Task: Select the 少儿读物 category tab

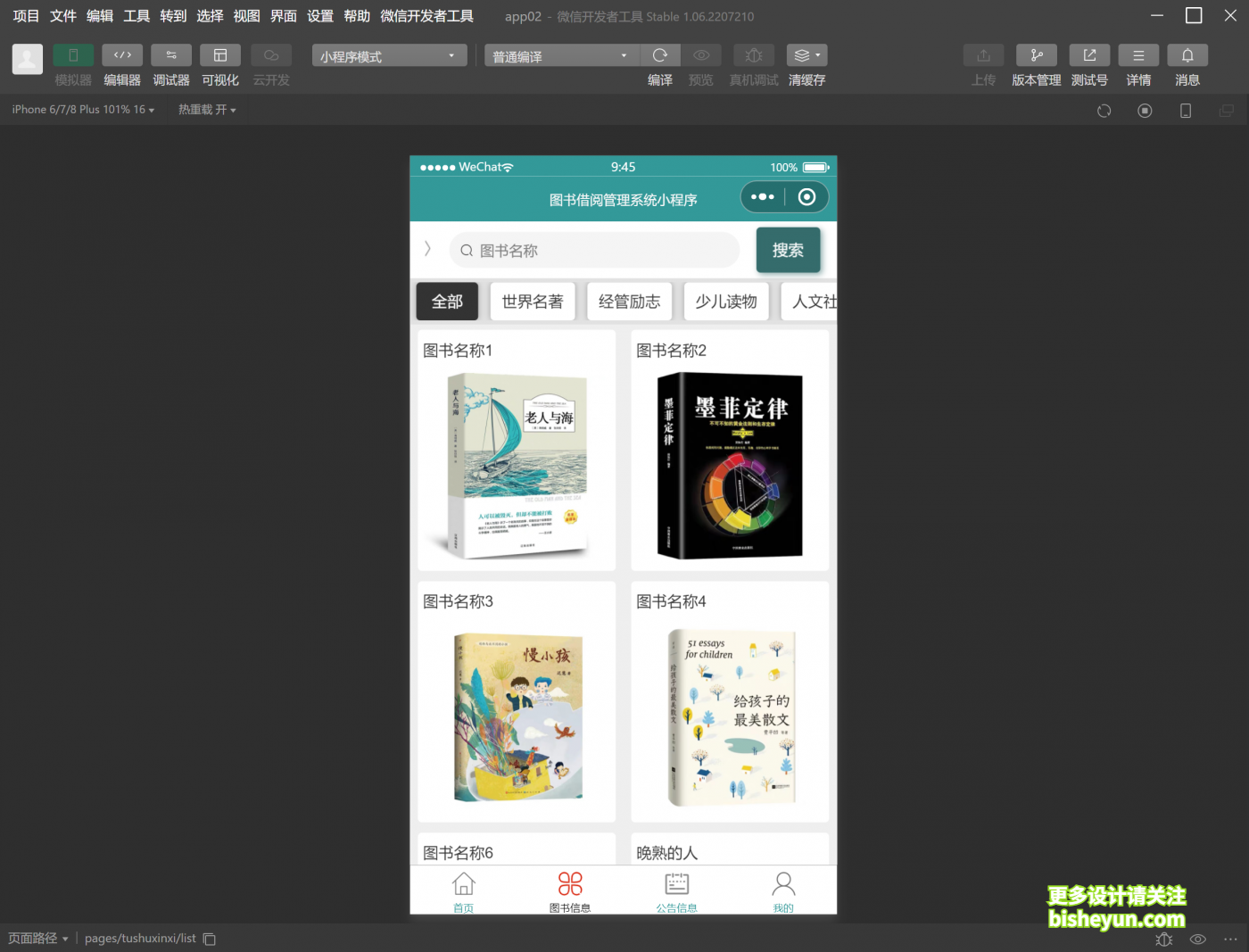Action: pos(726,302)
